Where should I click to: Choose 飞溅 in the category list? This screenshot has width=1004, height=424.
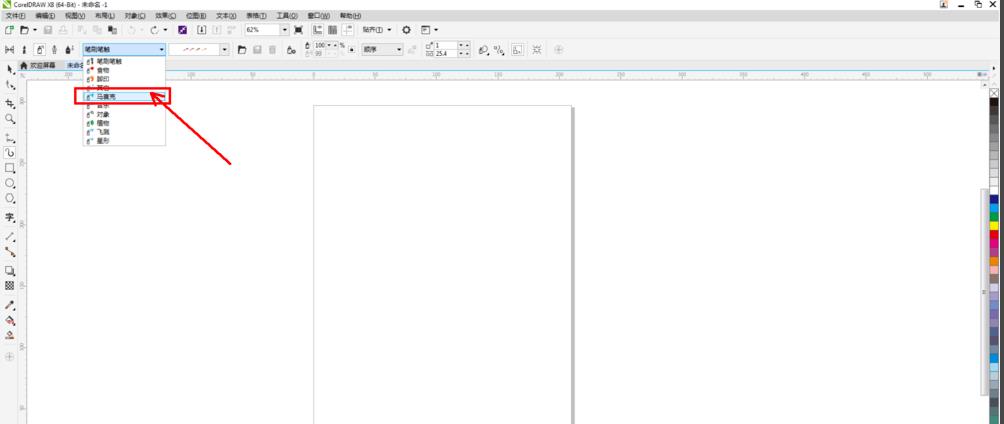click(124, 131)
